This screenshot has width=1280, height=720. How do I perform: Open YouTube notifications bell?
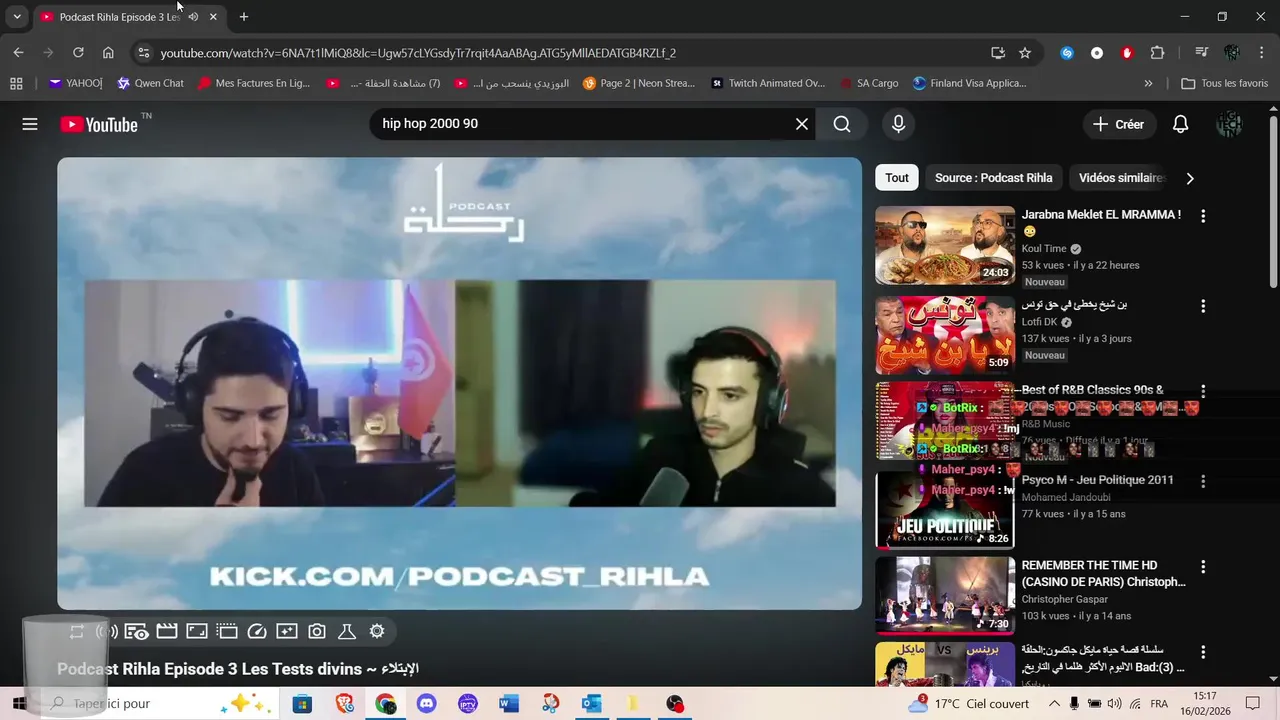[x=1180, y=124]
